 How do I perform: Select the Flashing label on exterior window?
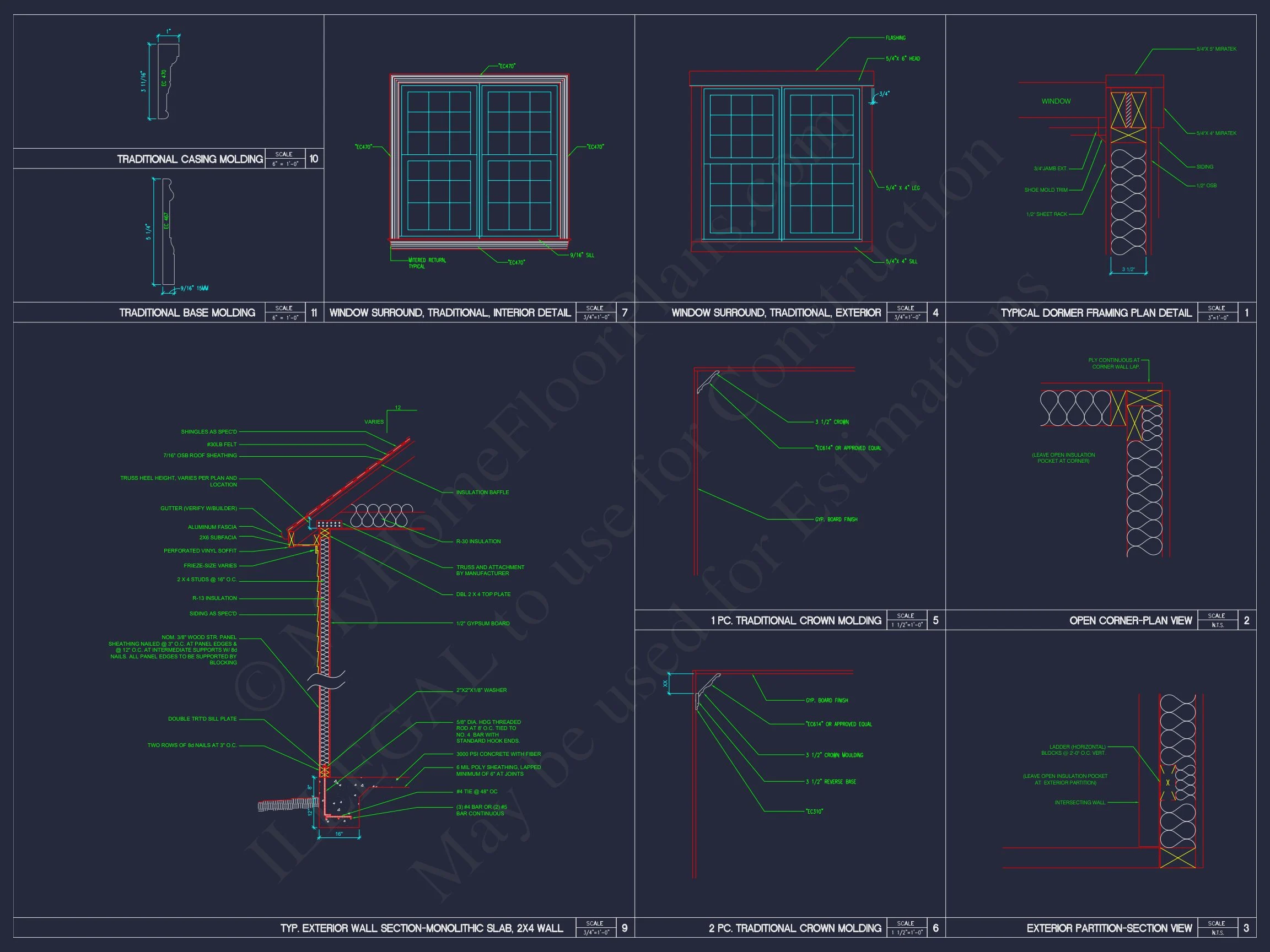[895, 38]
